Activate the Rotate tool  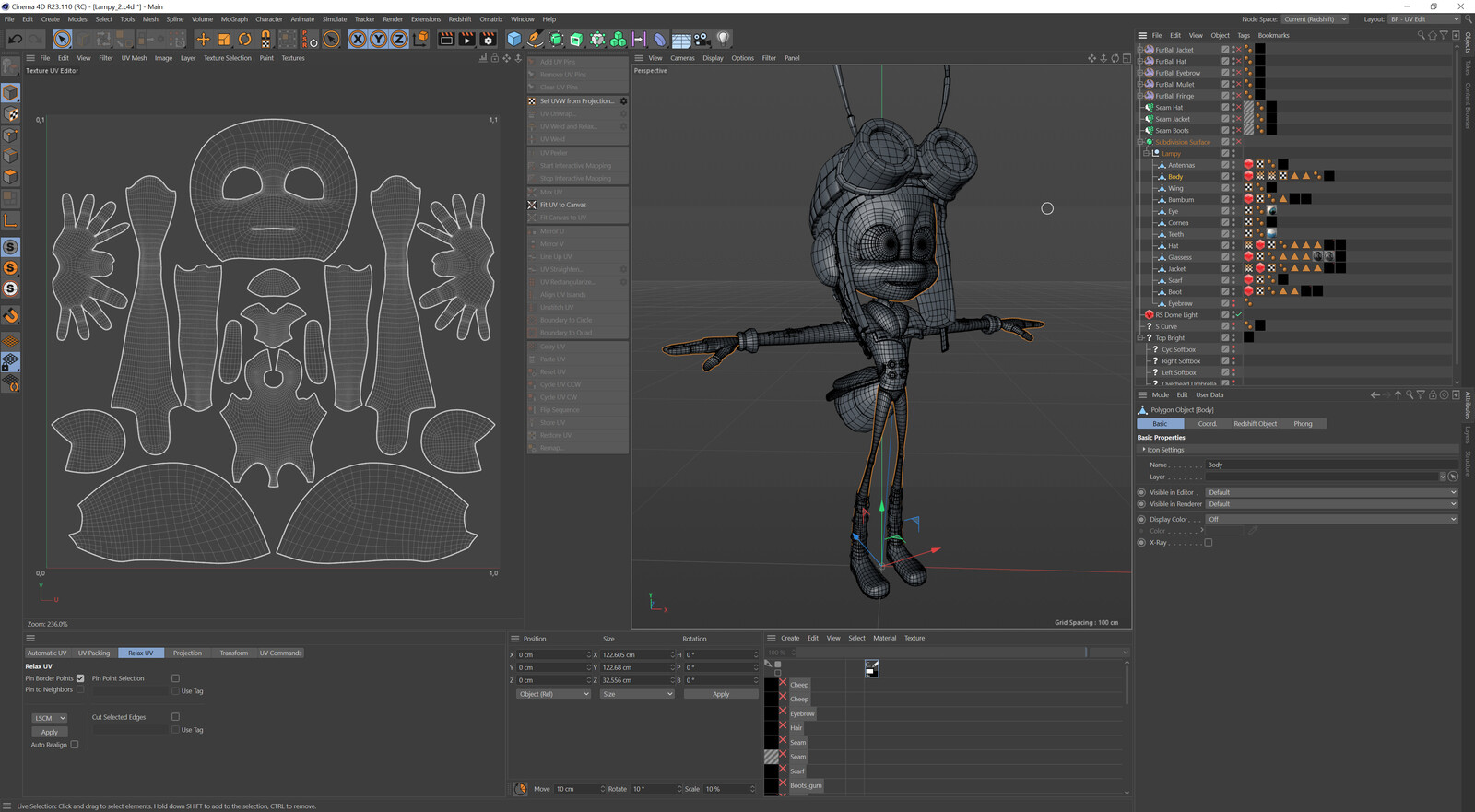point(244,39)
